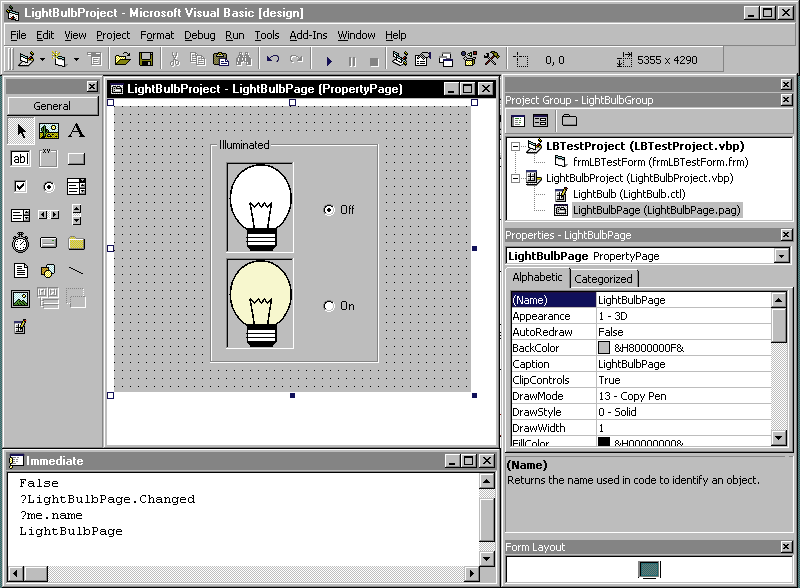Collapse the LBTestProject tree node
Screen dimensions: 800x588
point(516,146)
